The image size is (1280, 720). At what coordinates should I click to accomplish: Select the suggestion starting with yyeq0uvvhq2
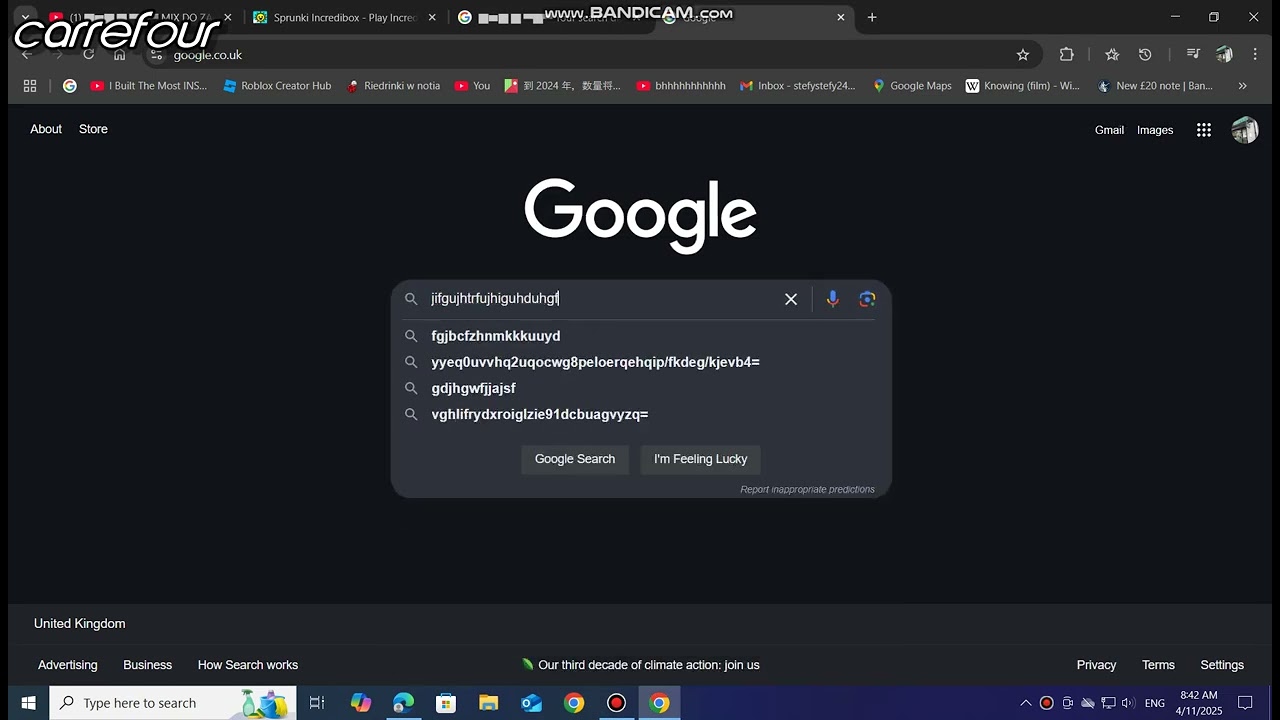click(641, 362)
